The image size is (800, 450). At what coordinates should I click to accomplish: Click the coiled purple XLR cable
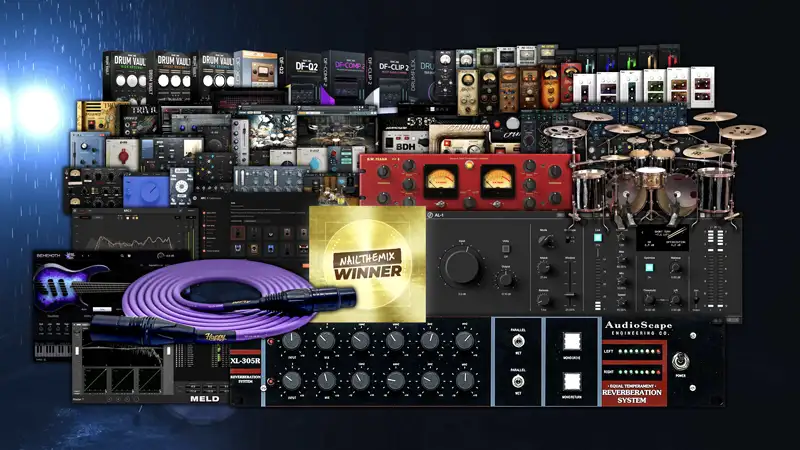click(224, 301)
